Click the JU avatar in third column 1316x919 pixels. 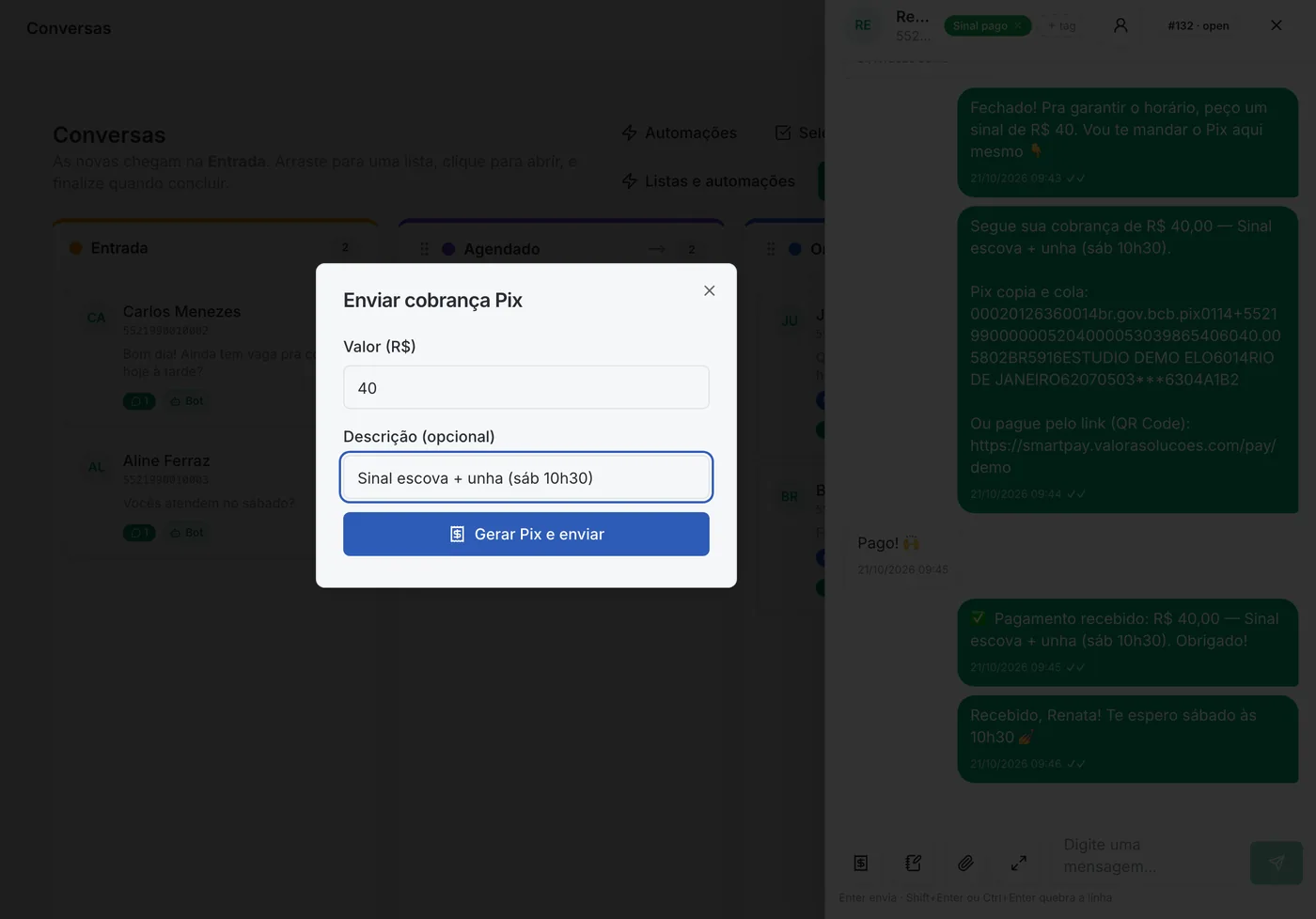click(790, 320)
